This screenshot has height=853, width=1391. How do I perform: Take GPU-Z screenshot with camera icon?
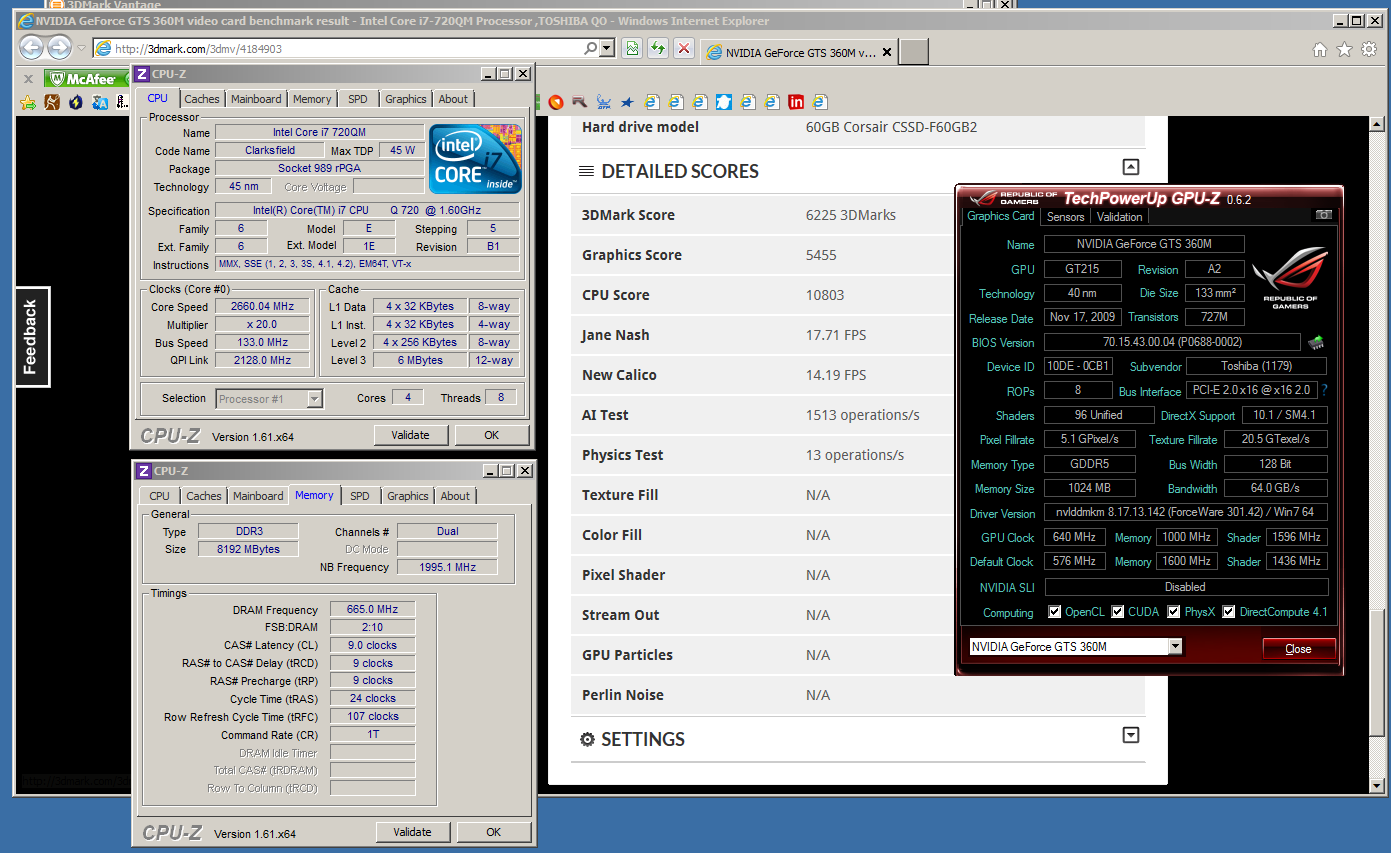[1323, 215]
